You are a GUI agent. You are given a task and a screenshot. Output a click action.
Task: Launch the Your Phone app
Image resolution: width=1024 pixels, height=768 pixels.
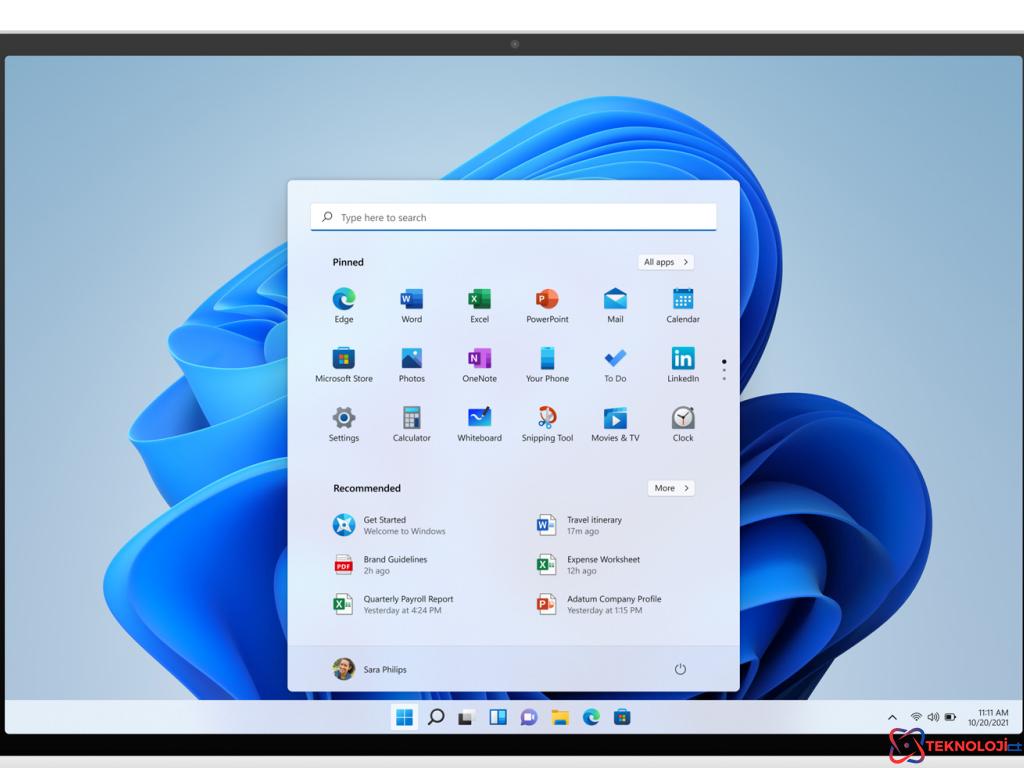tap(547, 357)
